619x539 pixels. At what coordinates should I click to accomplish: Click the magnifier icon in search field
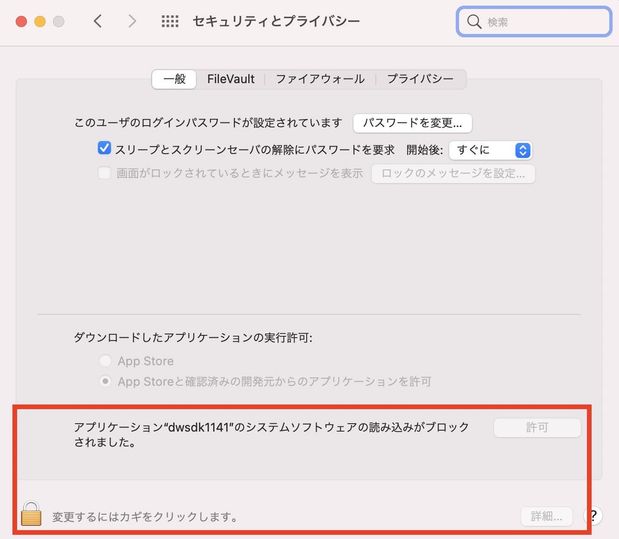click(474, 22)
